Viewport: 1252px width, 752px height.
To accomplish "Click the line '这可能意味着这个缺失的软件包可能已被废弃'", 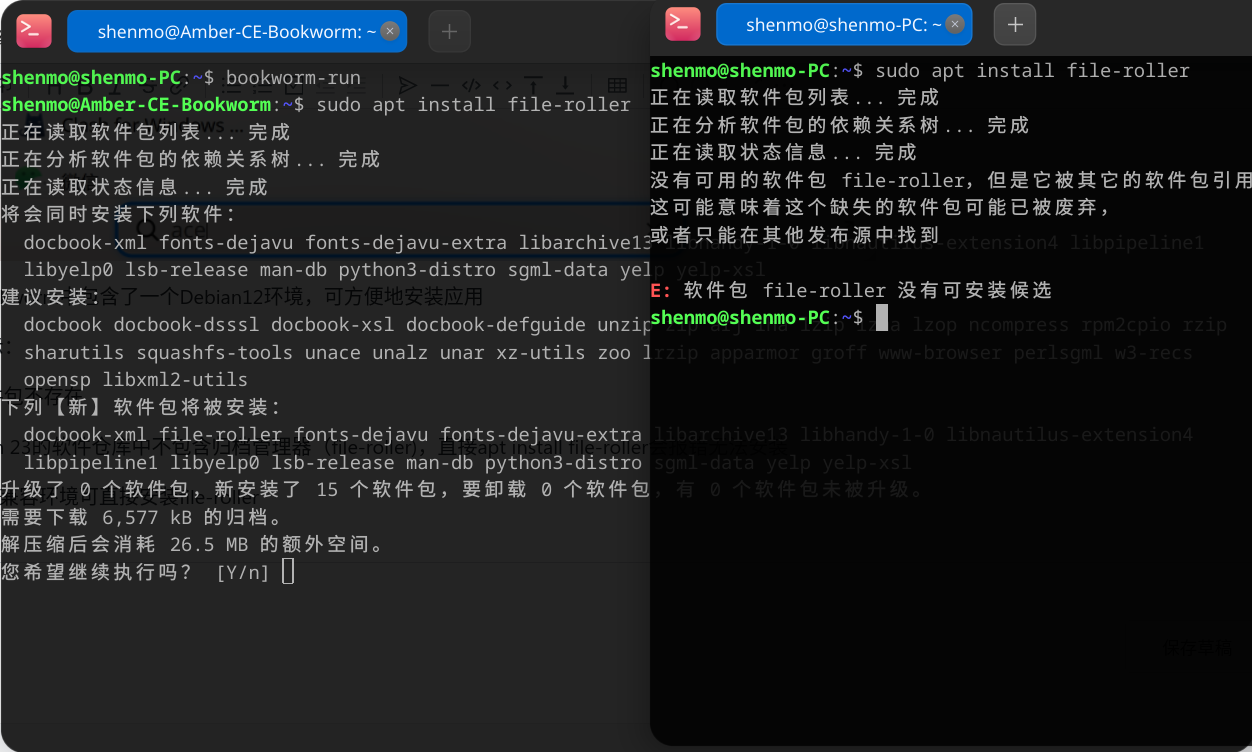I will point(881,207).
